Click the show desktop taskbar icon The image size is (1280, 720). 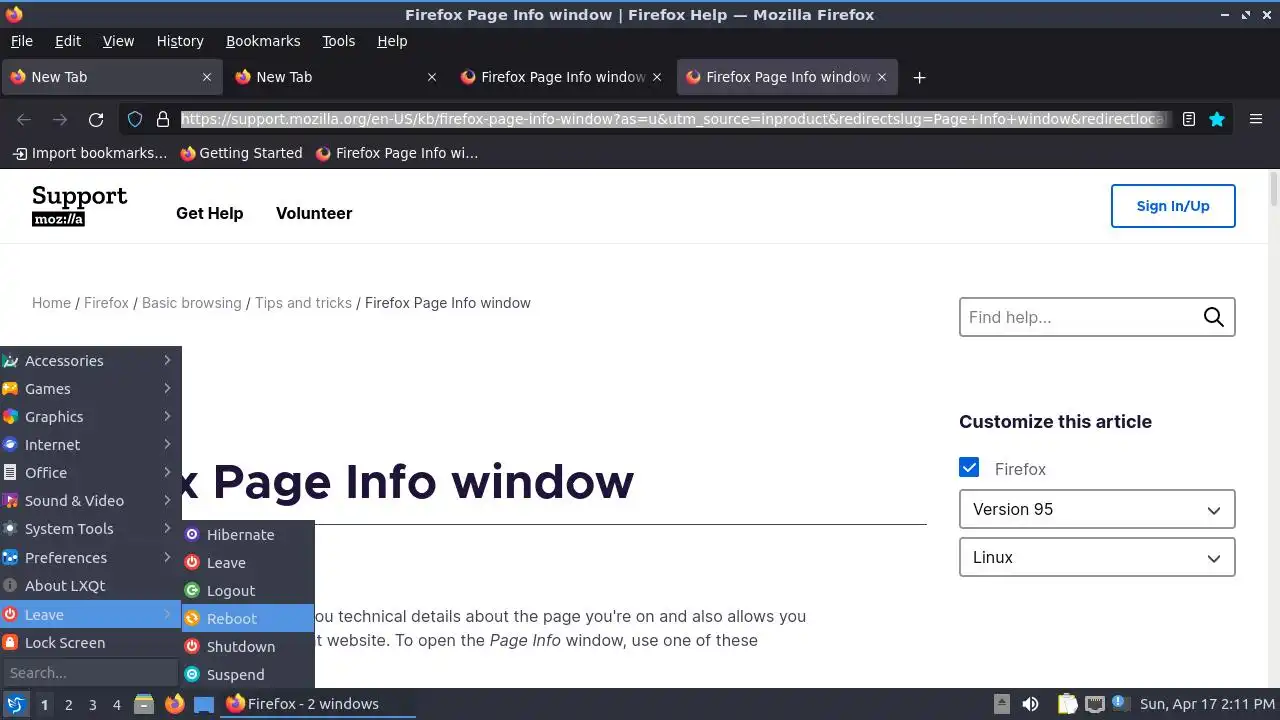click(x=204, y=704)
